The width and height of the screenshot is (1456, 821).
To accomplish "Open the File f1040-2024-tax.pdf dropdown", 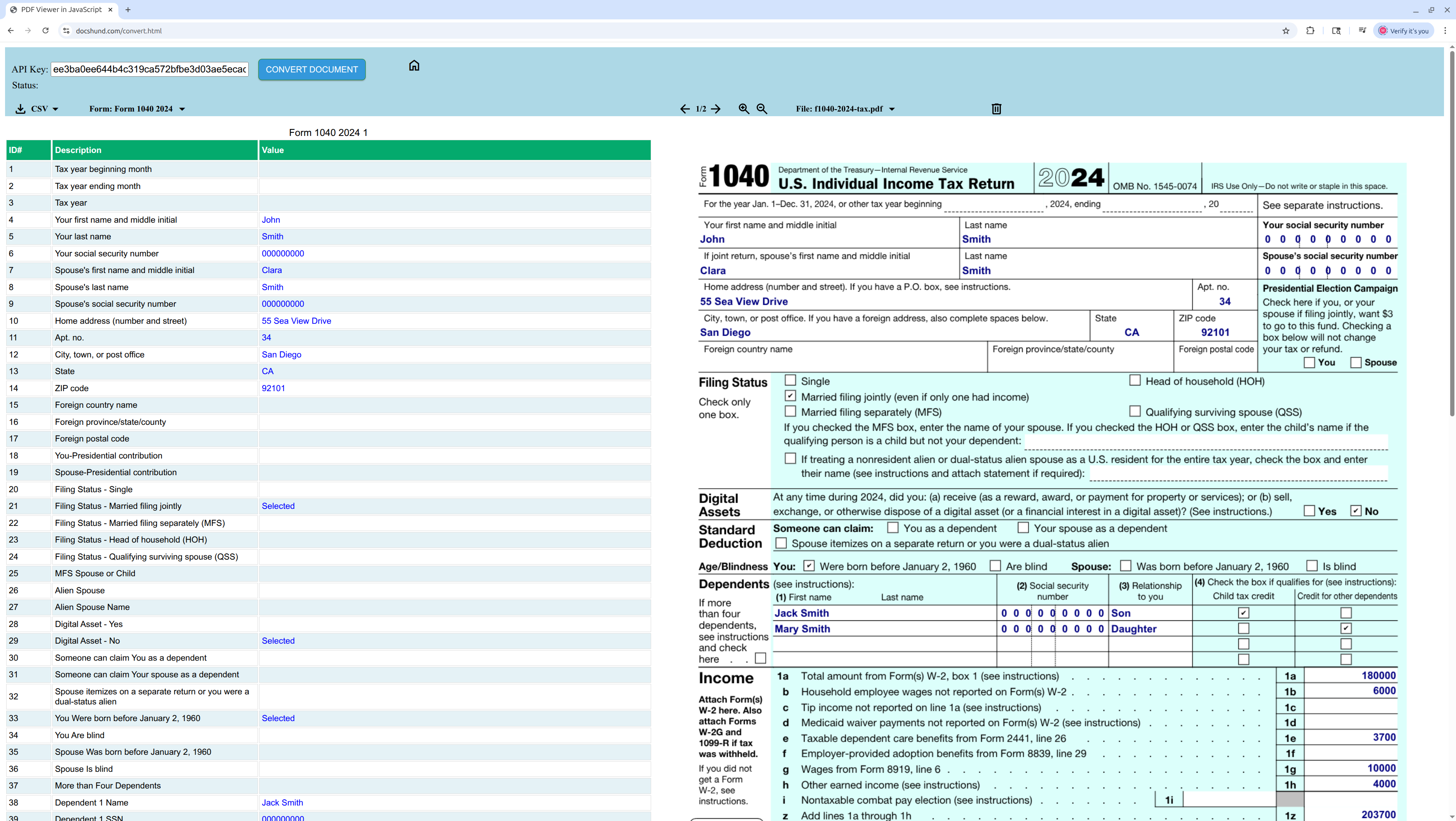I will [892, 109].
